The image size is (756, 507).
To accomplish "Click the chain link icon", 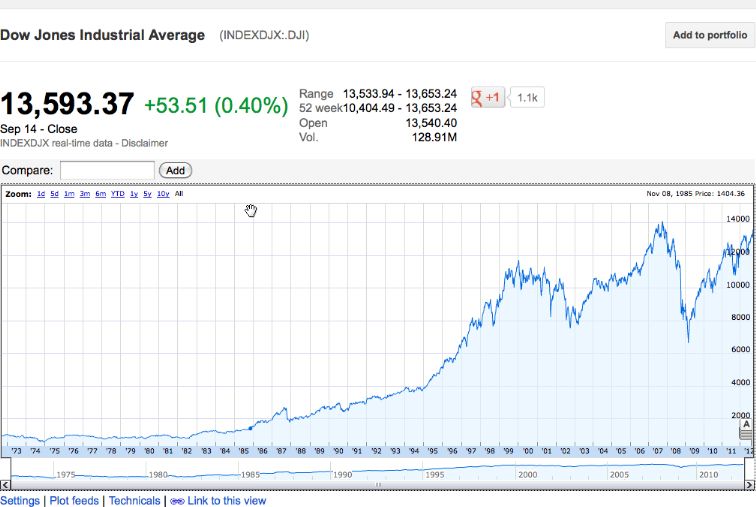I will point(177,502).
